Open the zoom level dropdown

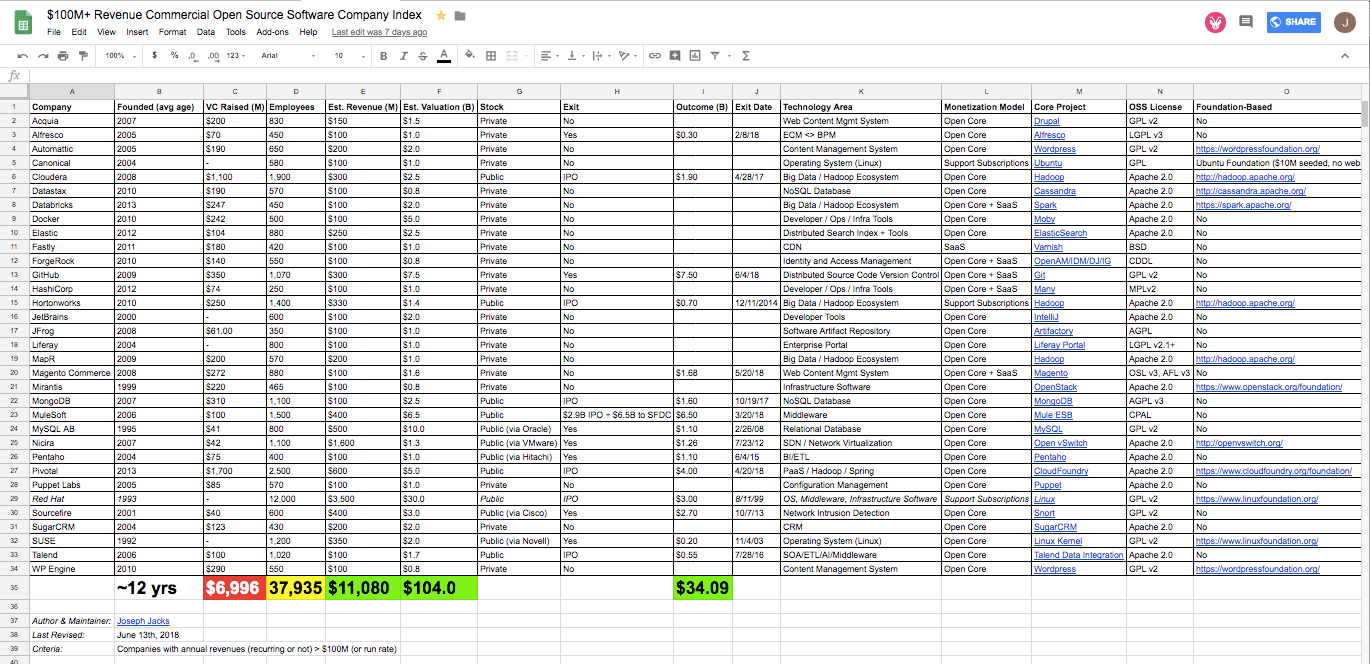coord(120,56)
